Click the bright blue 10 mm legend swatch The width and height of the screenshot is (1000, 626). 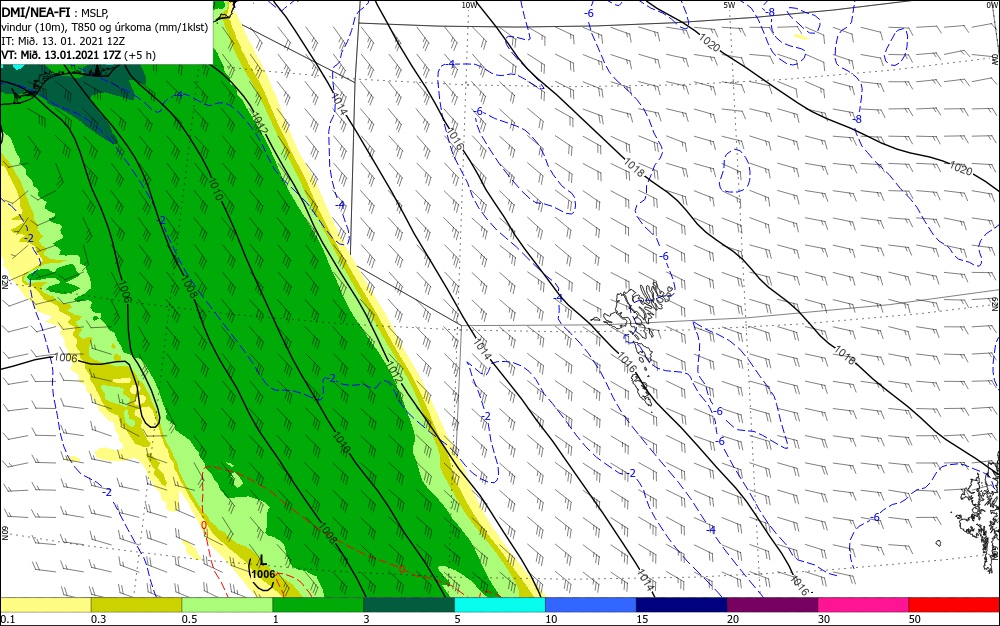click(591, 605)
